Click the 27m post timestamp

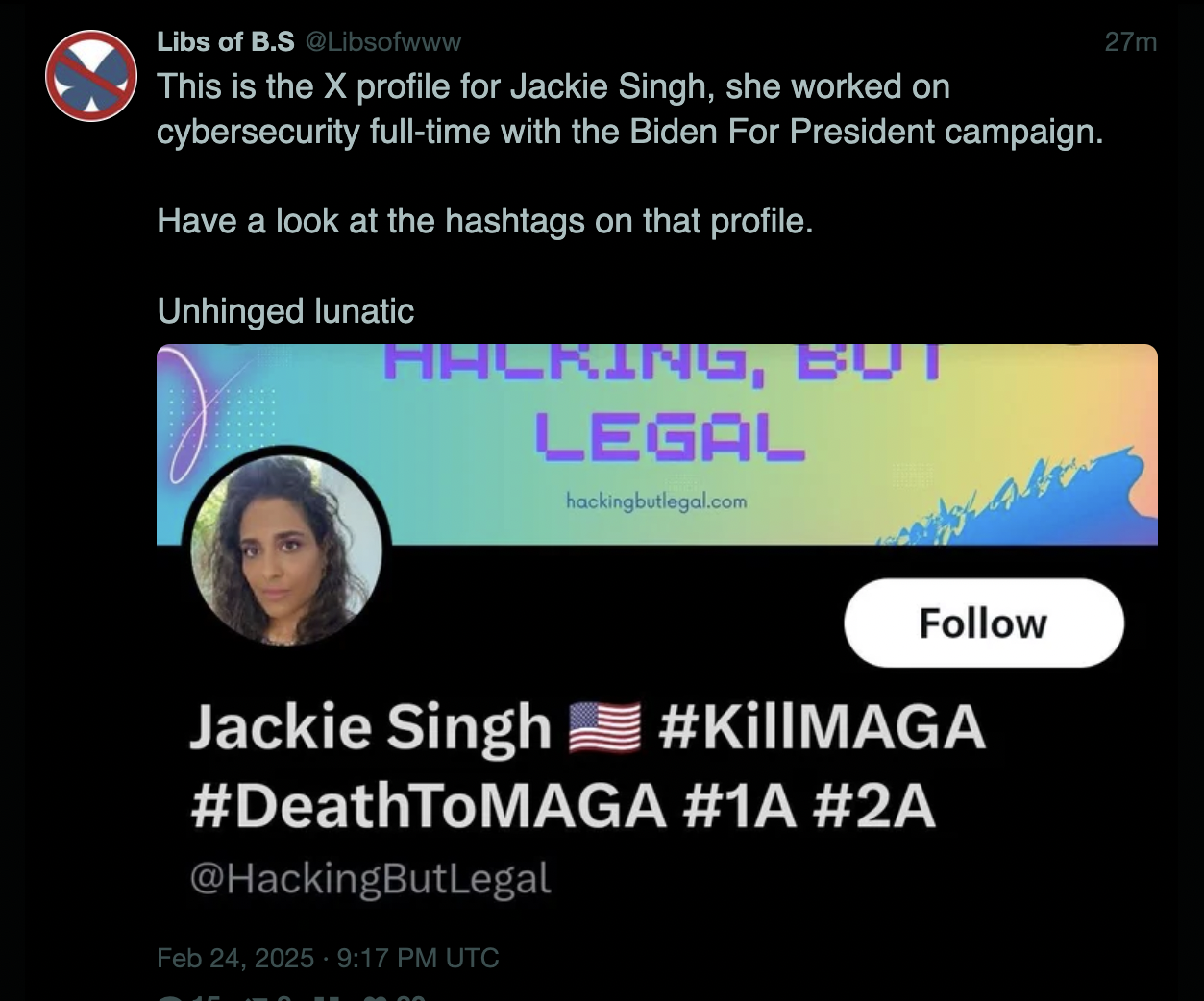pyautogui.click(x=1130, y=41)
